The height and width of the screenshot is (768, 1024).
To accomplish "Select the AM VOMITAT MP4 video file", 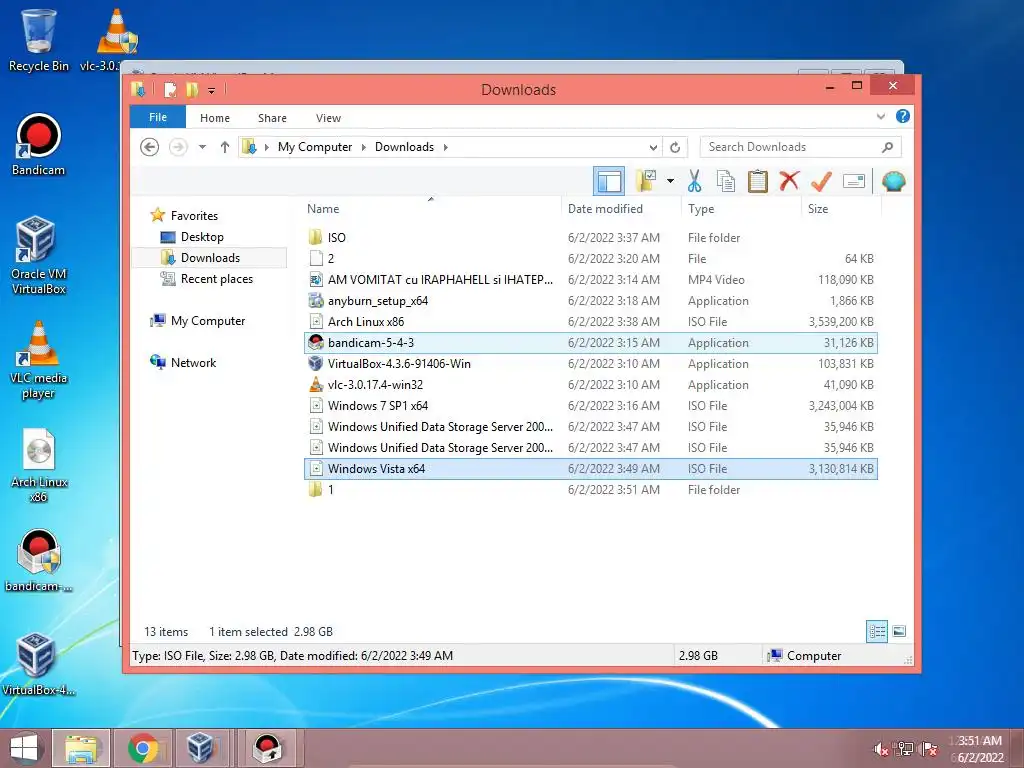I will coord(590,280).
